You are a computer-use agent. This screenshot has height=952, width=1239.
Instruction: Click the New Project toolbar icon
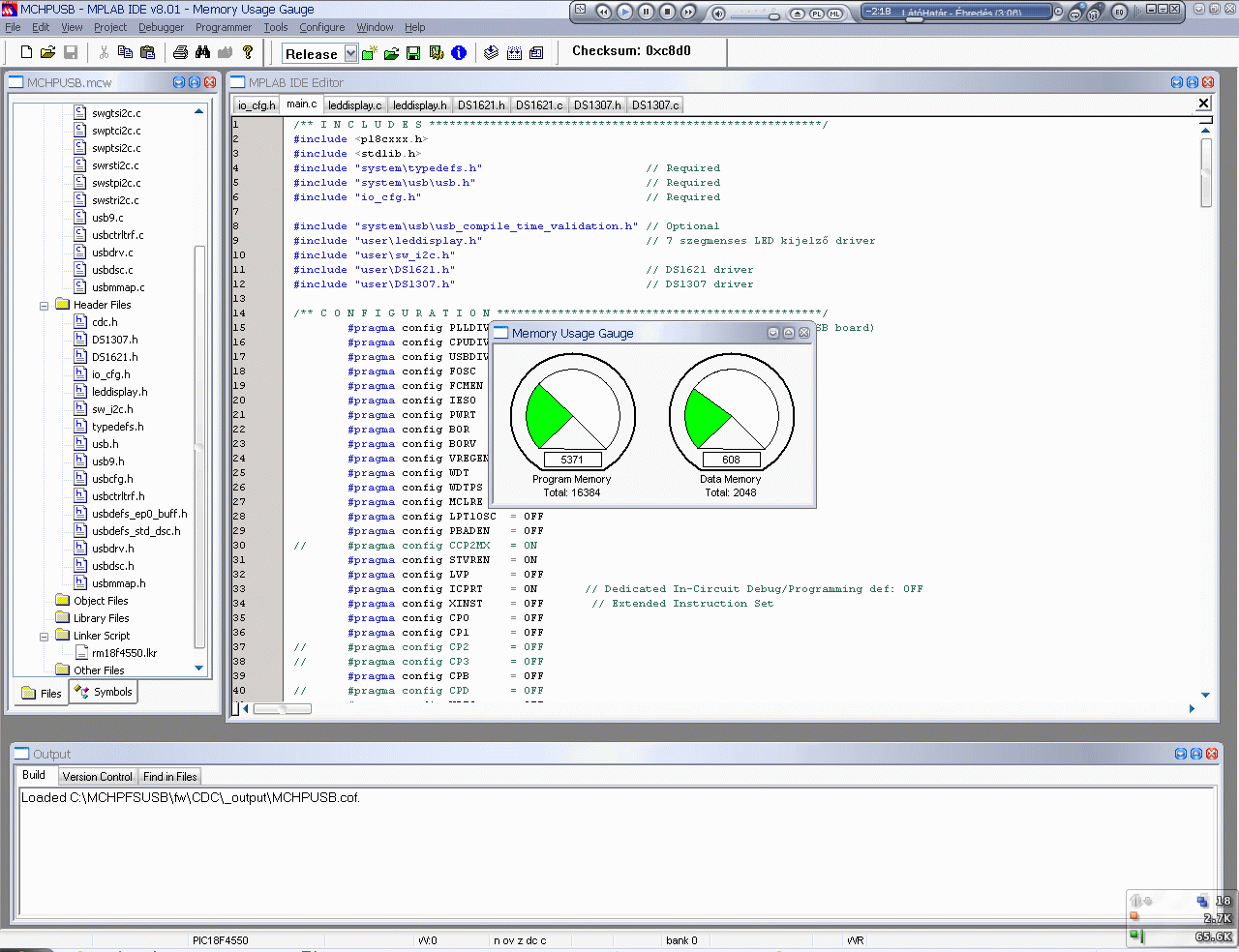coord(370,53)
